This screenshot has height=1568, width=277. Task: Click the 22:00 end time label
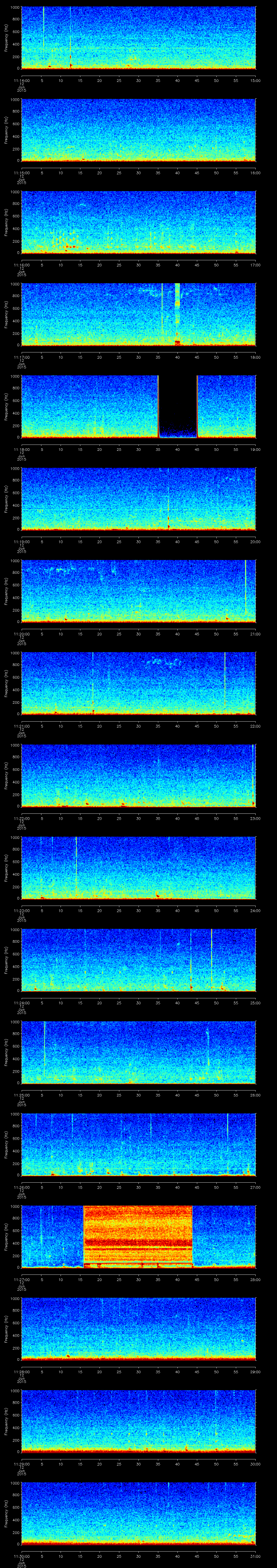click(256, 726)
